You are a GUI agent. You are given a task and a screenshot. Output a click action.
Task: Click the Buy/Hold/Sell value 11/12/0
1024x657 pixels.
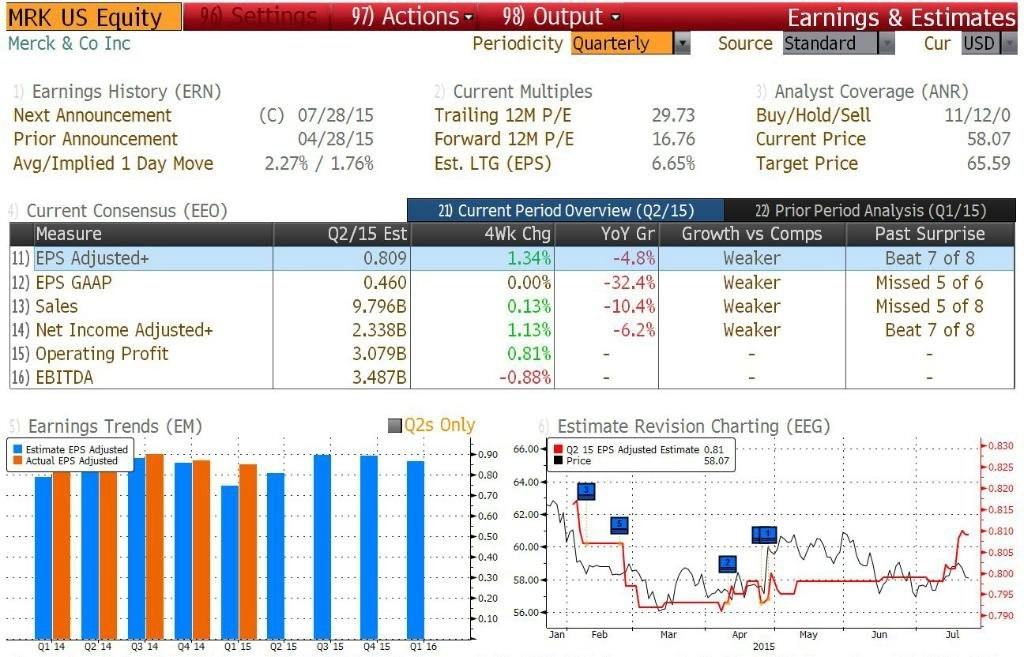[978, 116]
